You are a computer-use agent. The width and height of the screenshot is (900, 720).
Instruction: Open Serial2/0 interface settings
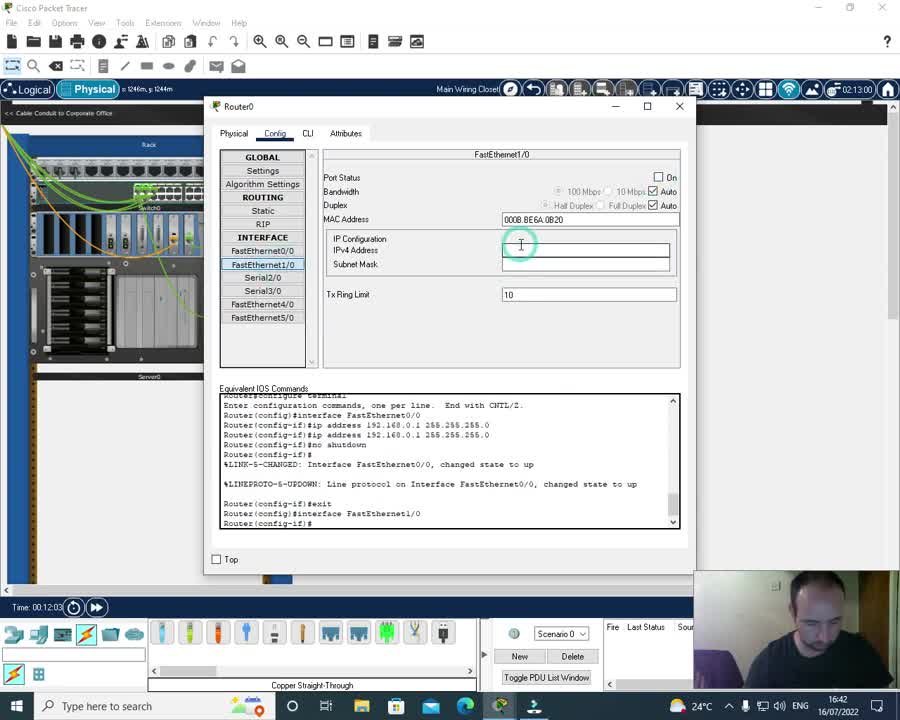point(263,278)
